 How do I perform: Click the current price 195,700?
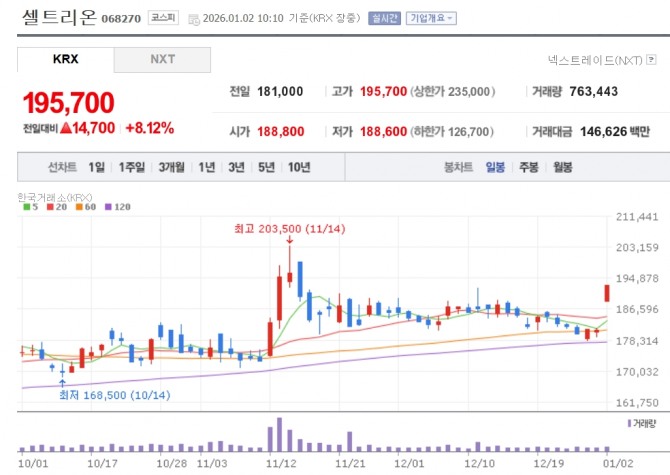click(x=69, y=103)
